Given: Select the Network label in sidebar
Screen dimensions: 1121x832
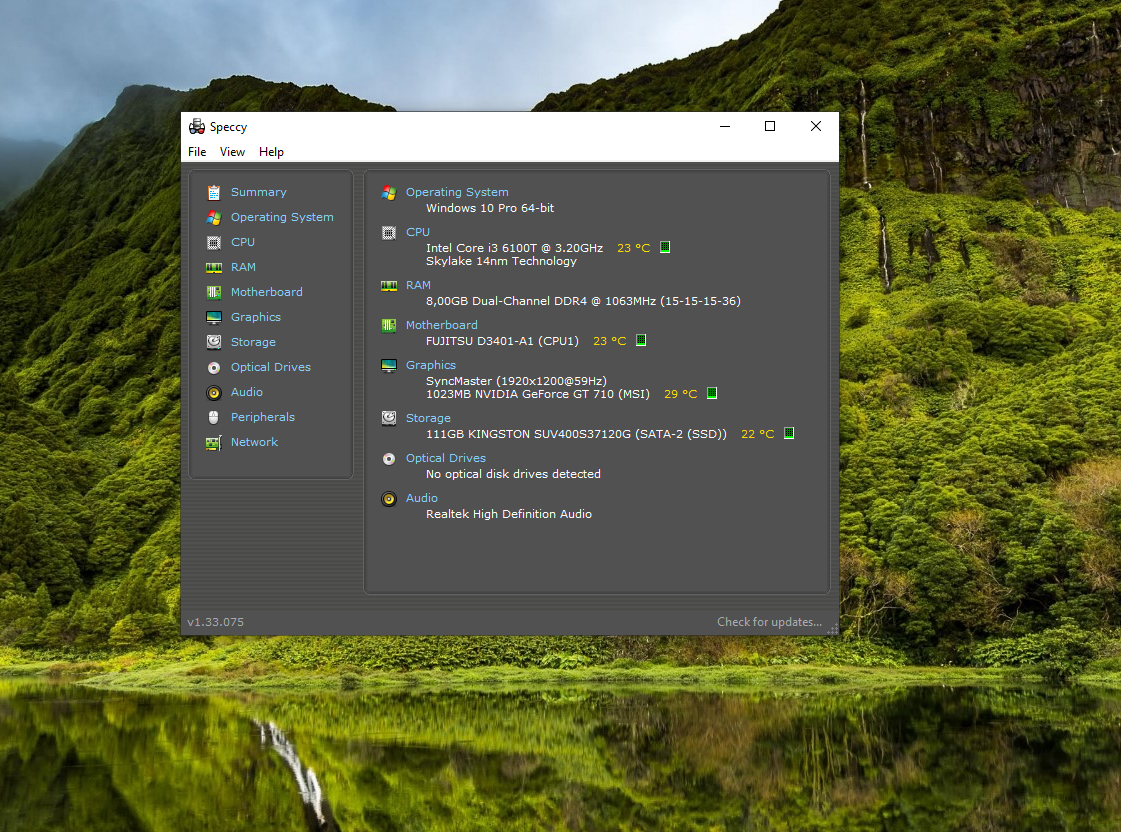Looking at the screenshot, I should [x=255, y=442].
